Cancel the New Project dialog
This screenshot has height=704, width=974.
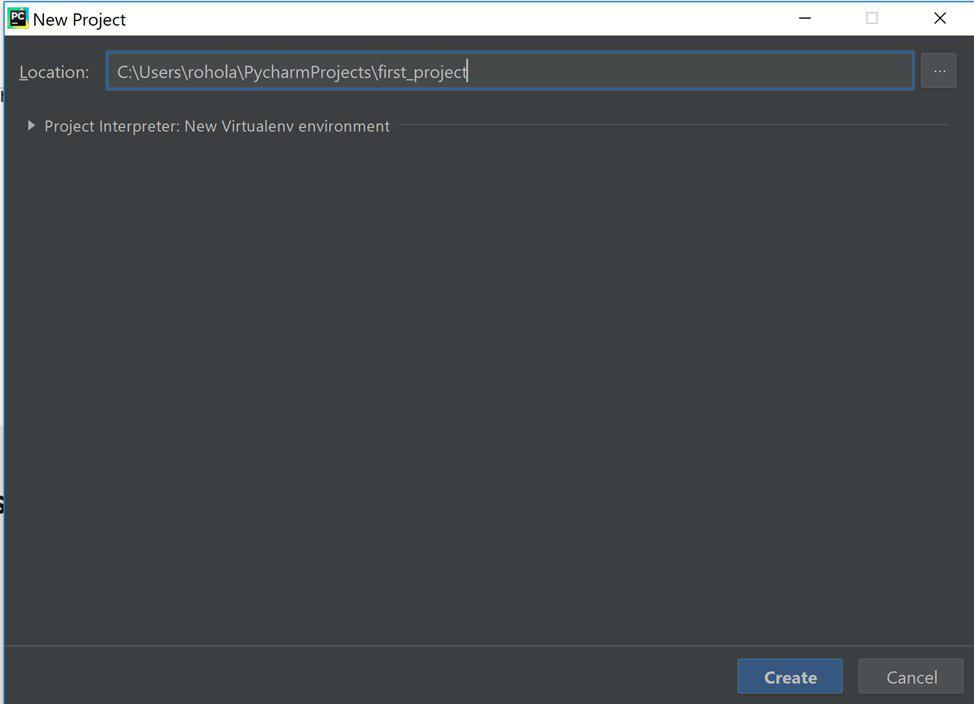tap(910, 677)
